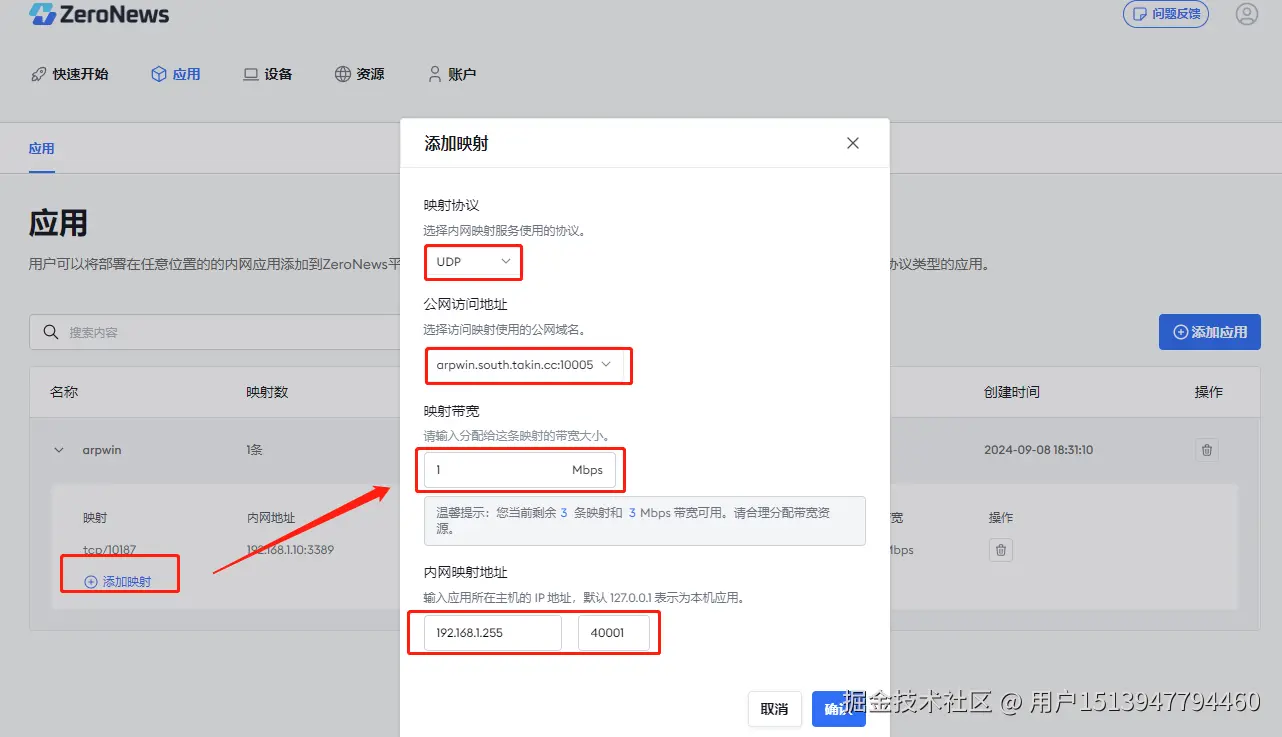
Task: Click the 192.168.1.10:3389 address text
Action: [x=290, y=550]
